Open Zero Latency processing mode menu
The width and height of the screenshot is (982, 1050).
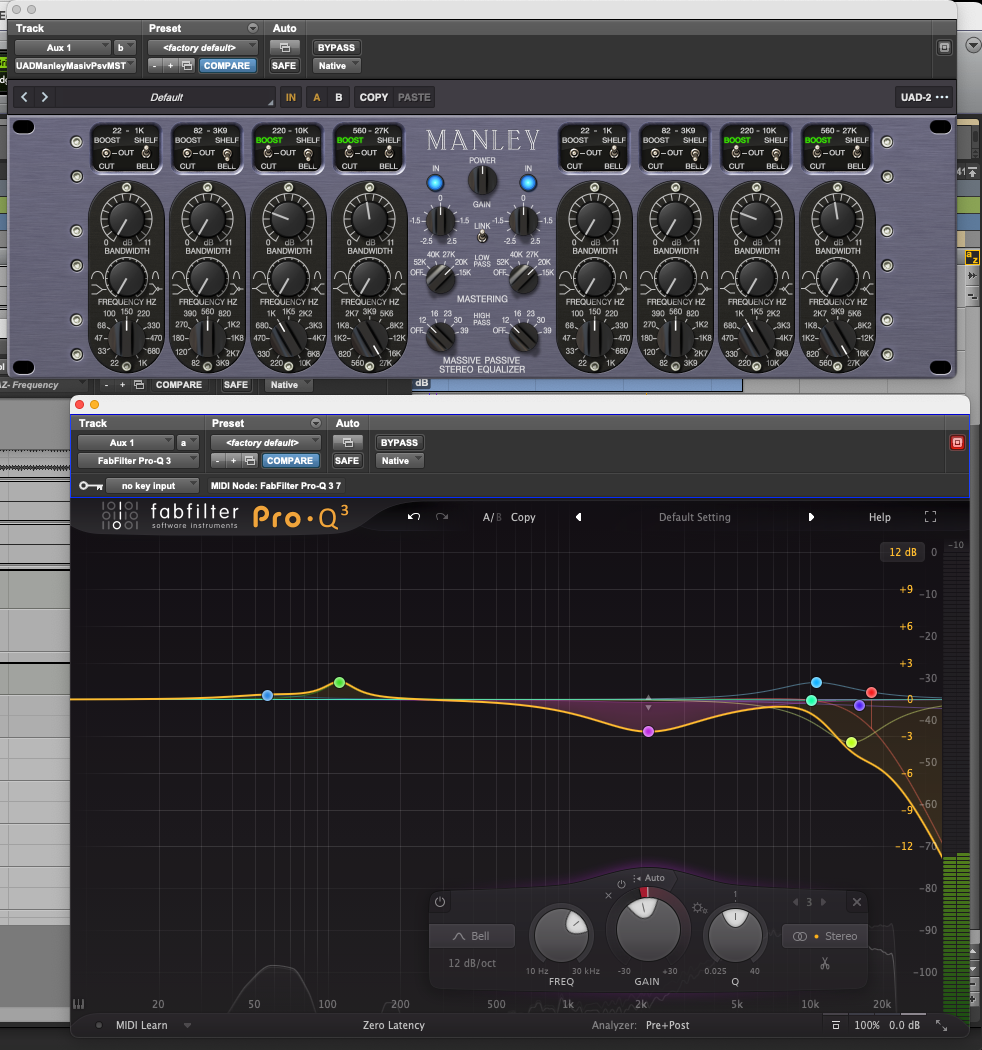point(394,1025)
